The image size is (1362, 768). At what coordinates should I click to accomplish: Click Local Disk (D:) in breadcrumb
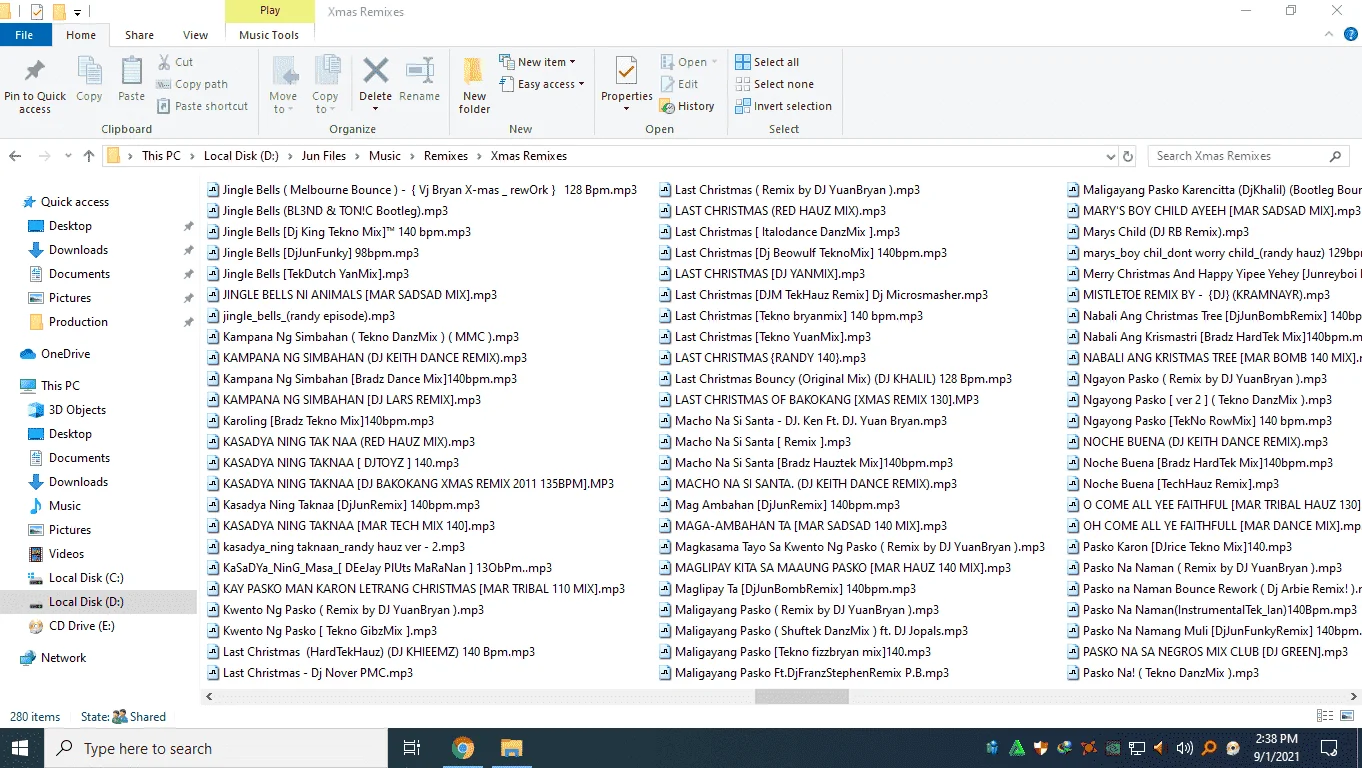coord(242,156)
